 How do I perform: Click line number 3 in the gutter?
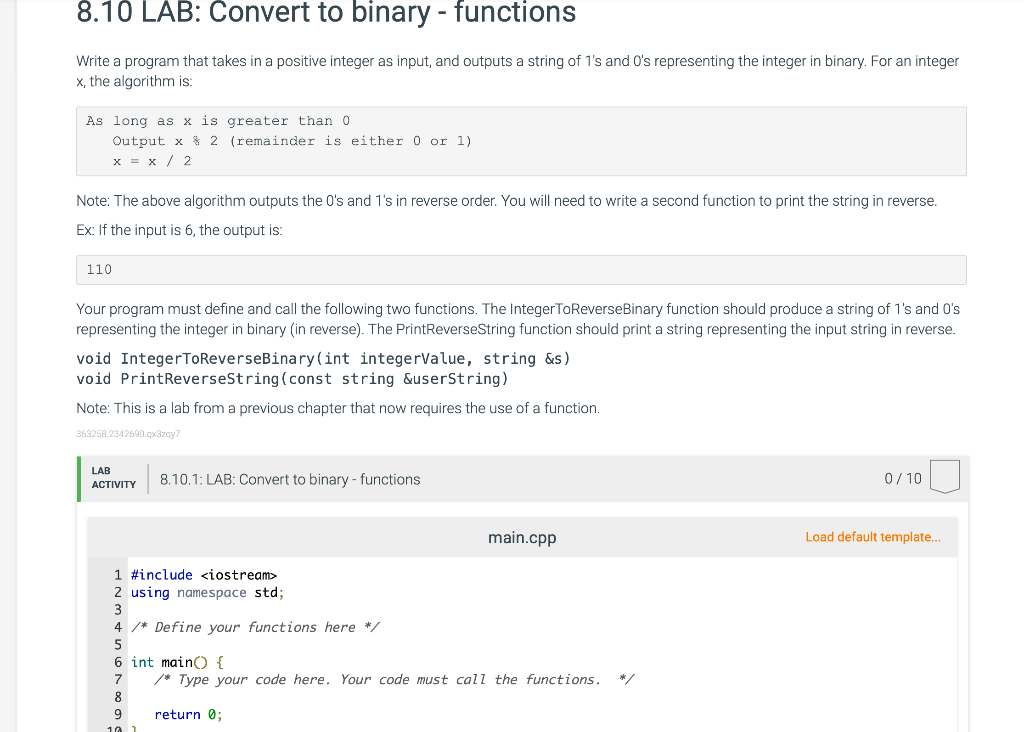[x=118, y=610]
